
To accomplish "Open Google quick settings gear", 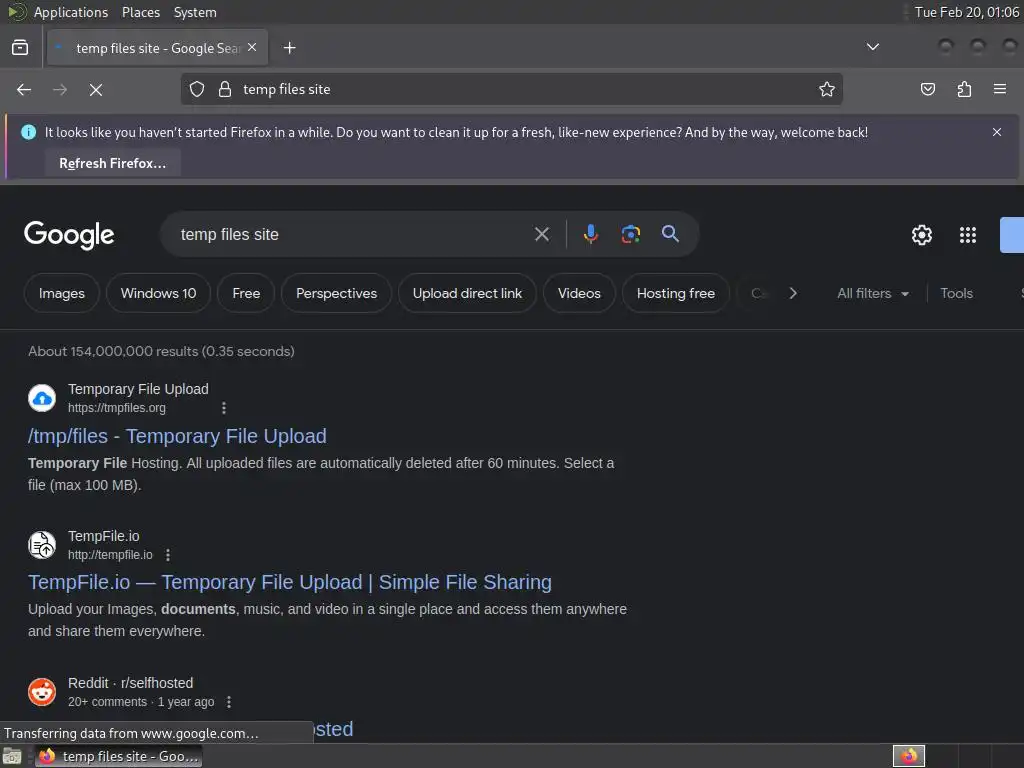I will tap(921, 235).
